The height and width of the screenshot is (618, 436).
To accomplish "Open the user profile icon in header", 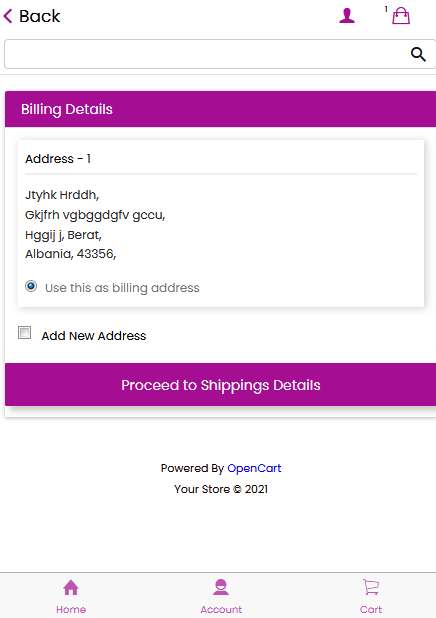I will (347, 16).
